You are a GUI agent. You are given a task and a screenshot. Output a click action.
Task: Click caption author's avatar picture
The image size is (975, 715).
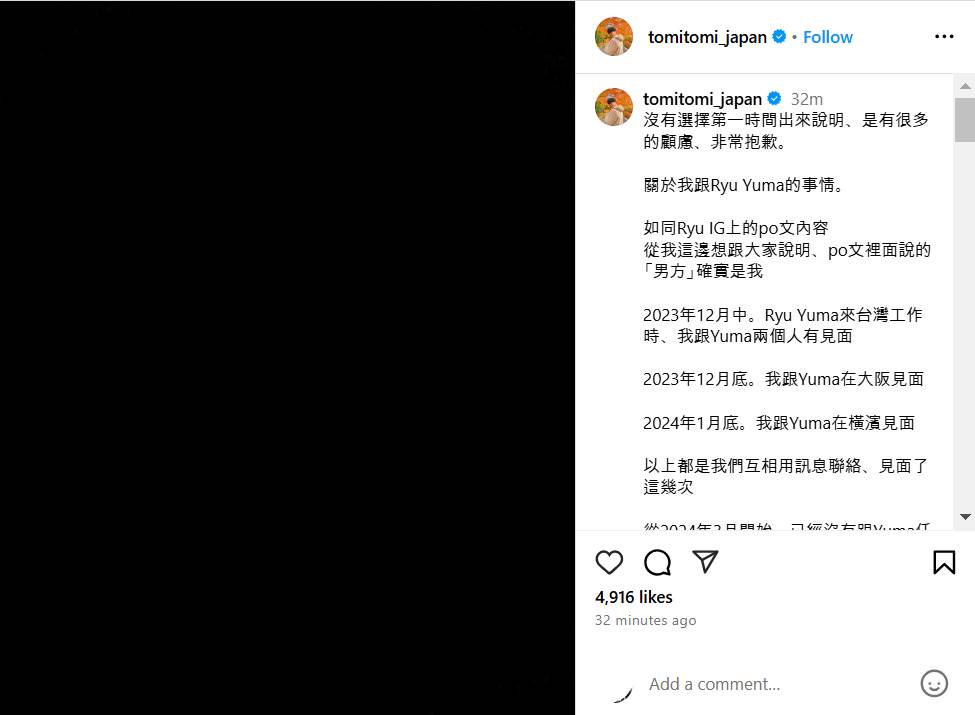[614, 107]
